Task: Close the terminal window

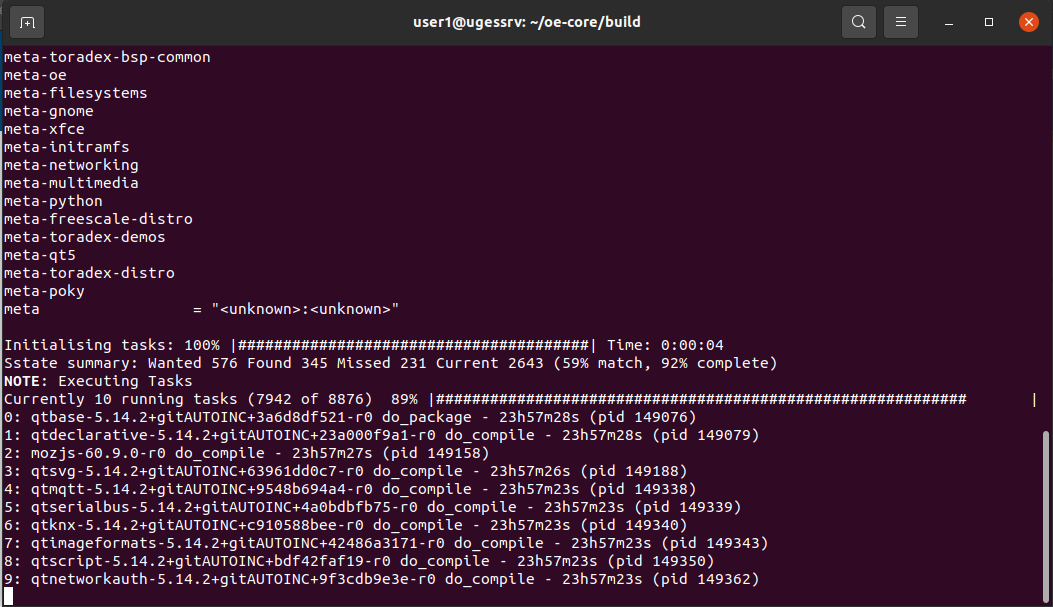Action: (x=1028, y=22)
